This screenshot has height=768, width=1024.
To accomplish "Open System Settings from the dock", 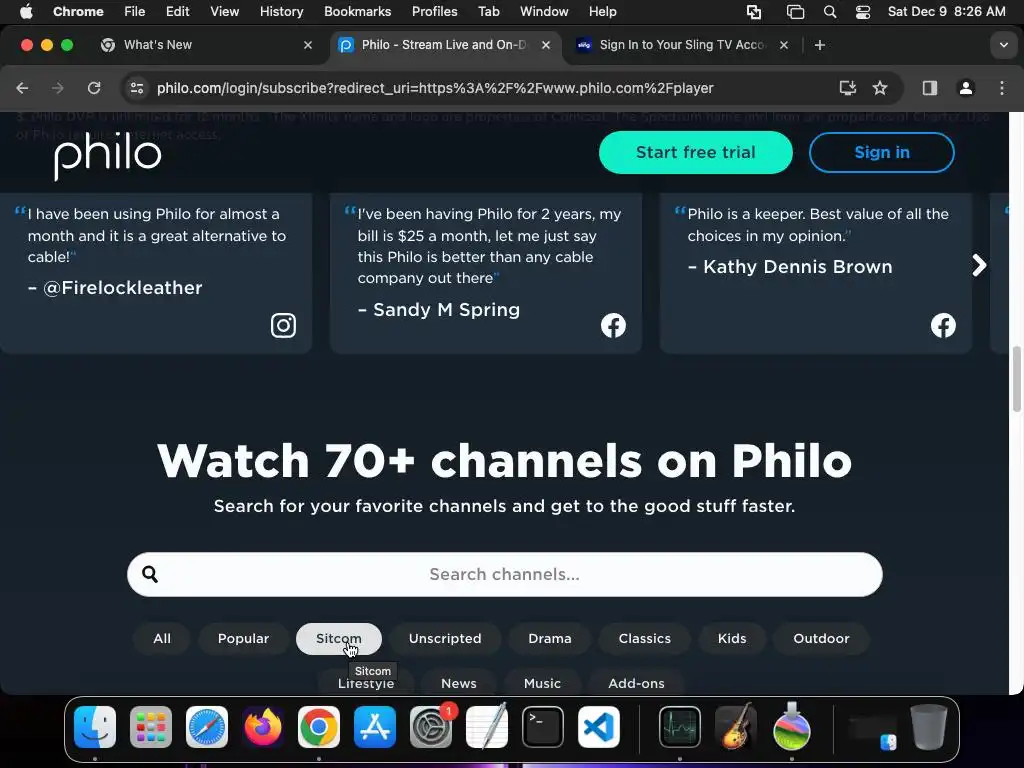I will coord(431,727).
